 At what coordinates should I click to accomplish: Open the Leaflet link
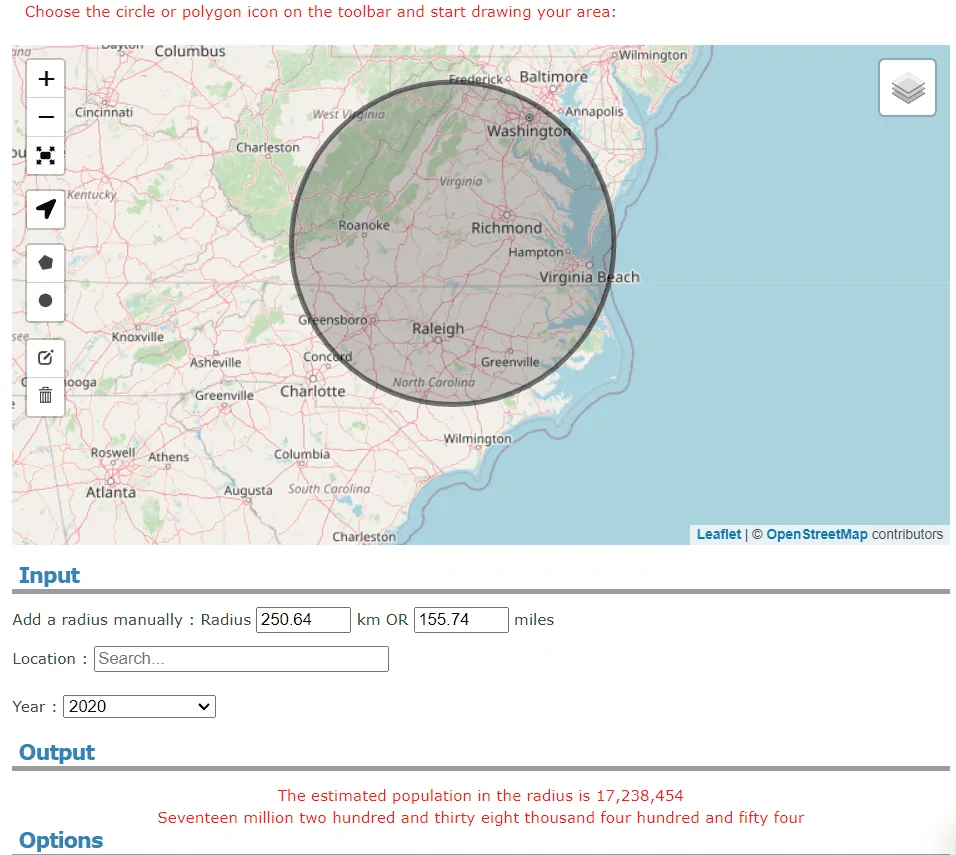click(x=719, y=534)
